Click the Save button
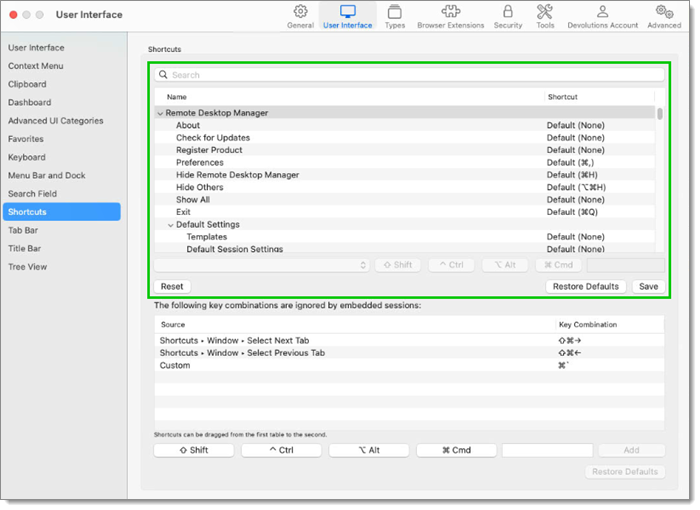The height and width of the screenshot is (510, 700). [x=648, y=287]
